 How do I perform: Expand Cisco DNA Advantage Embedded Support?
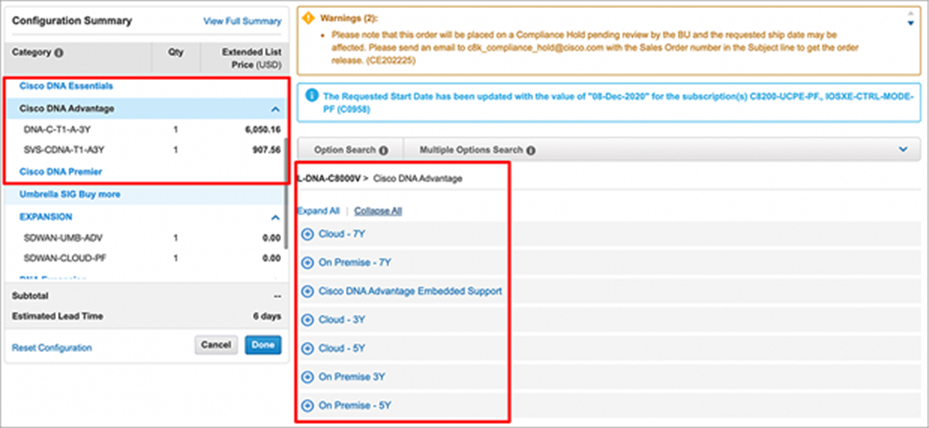[x=307, y=291]
